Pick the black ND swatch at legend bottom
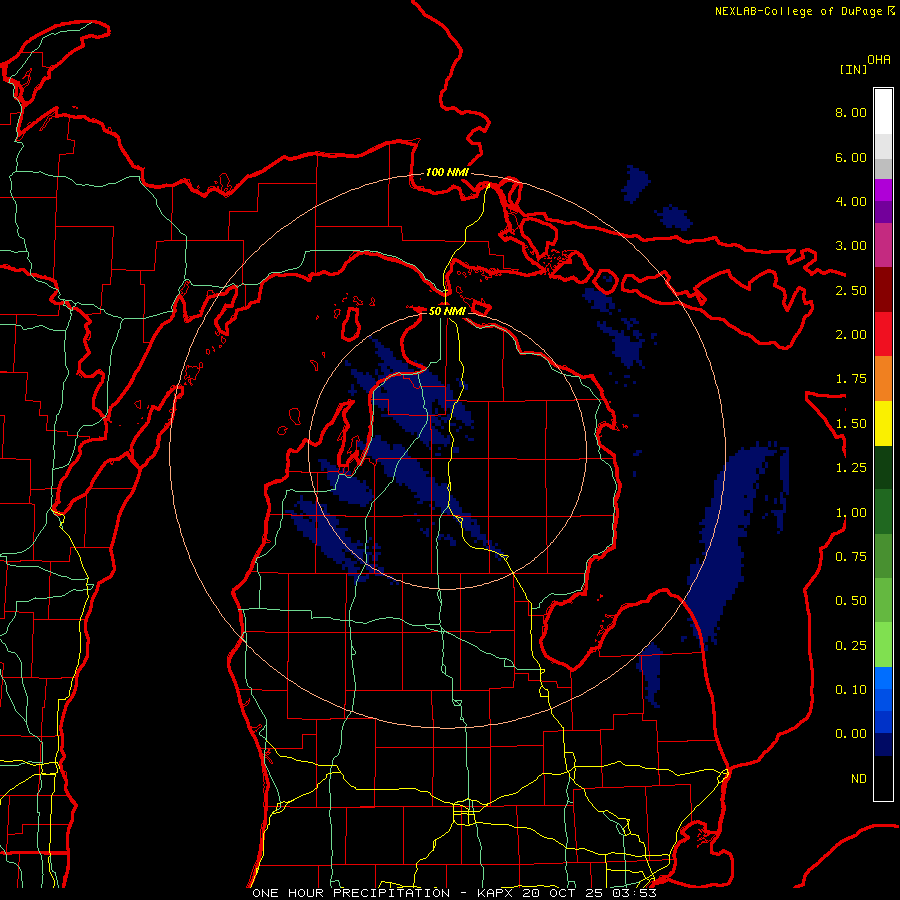The height and width of the screenshot is (900, 900). pos(883,778)
